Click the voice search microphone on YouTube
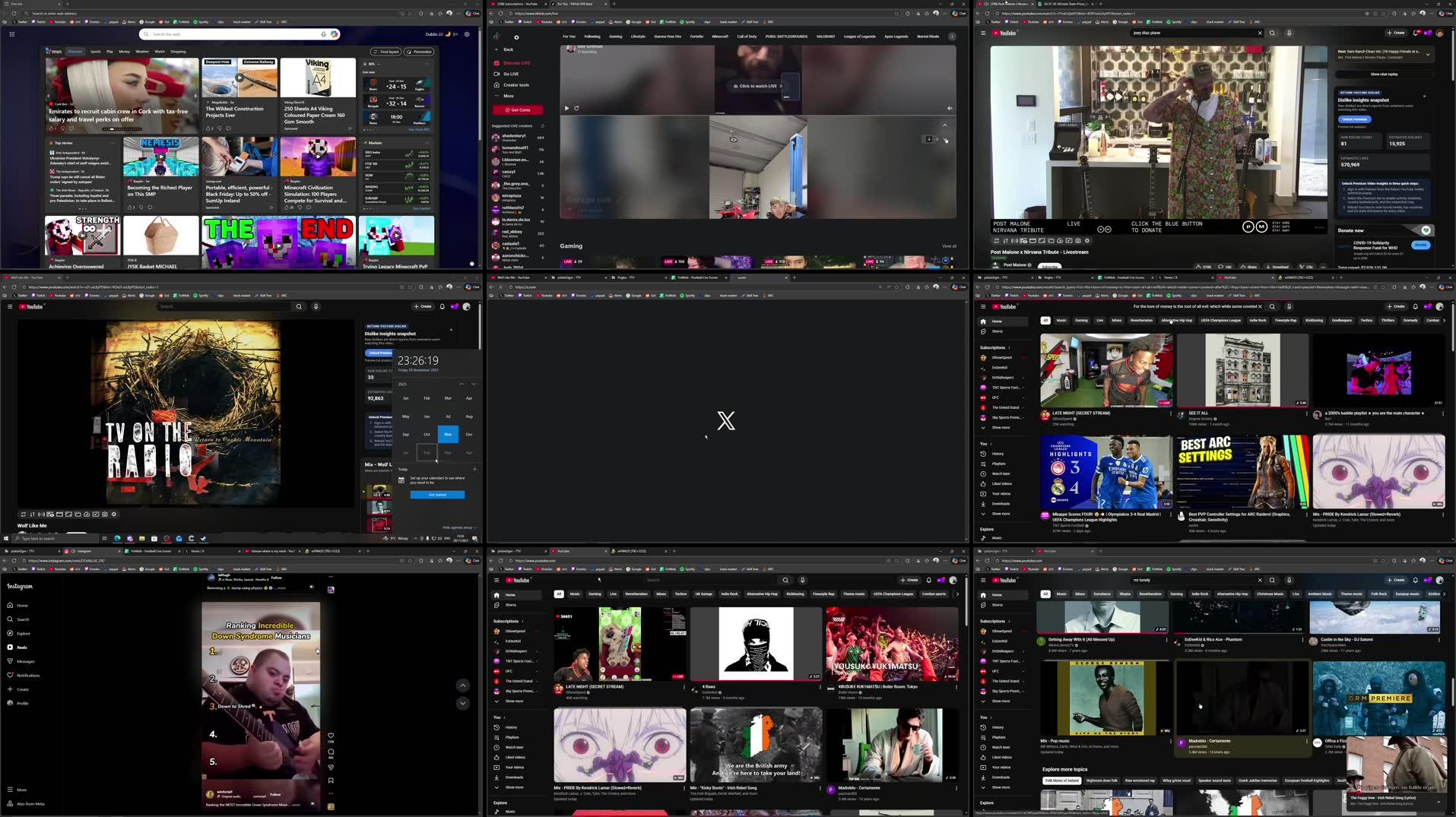 pos(1289,33)
